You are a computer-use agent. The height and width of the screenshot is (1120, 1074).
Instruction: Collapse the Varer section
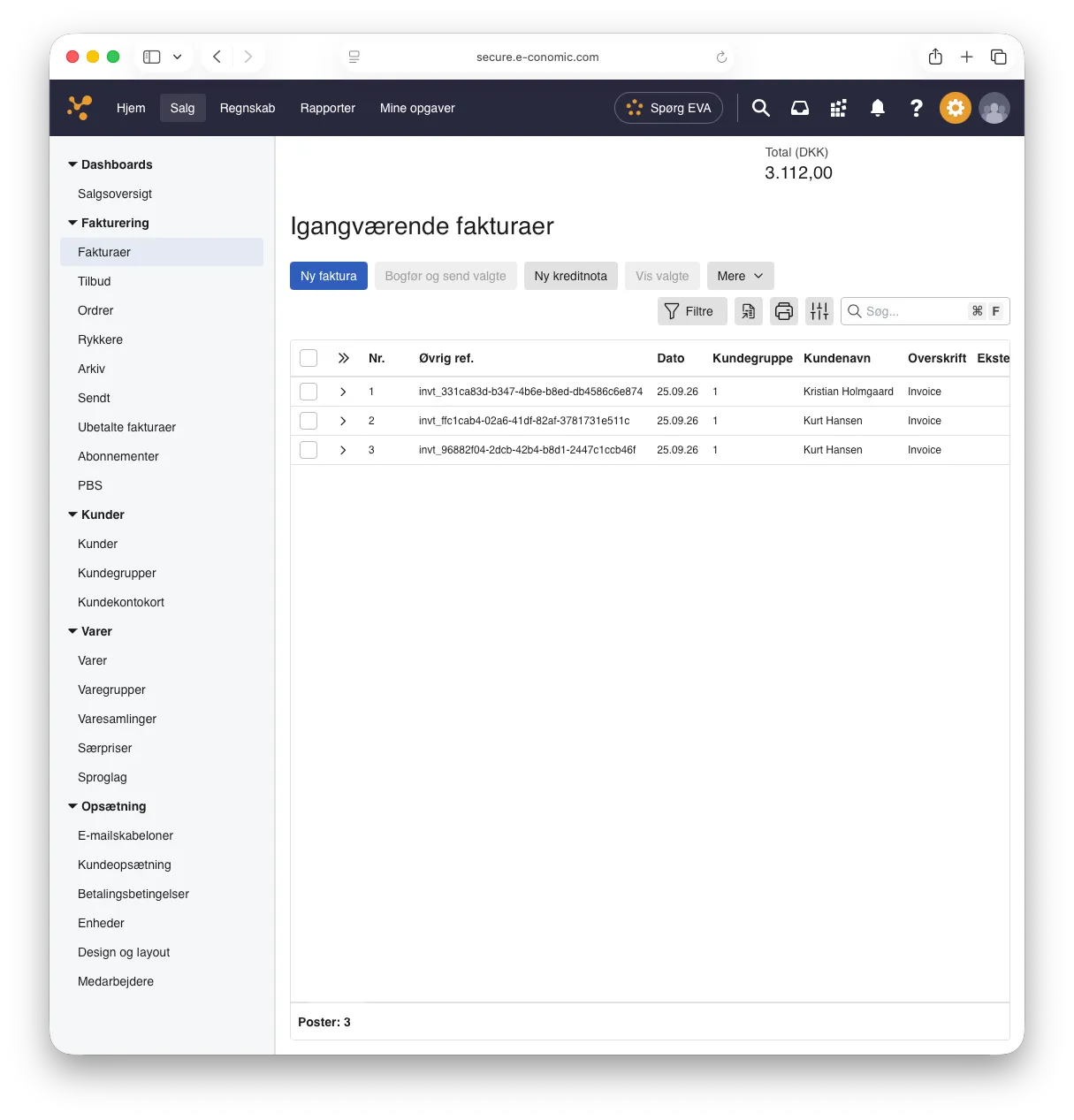click(x=72, y=631)
